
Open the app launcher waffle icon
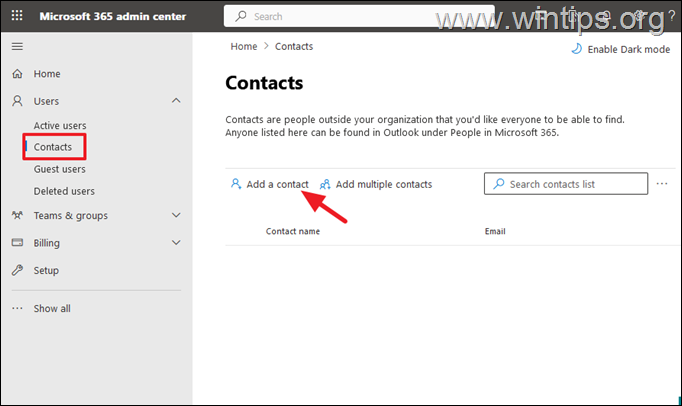point(17,16)
